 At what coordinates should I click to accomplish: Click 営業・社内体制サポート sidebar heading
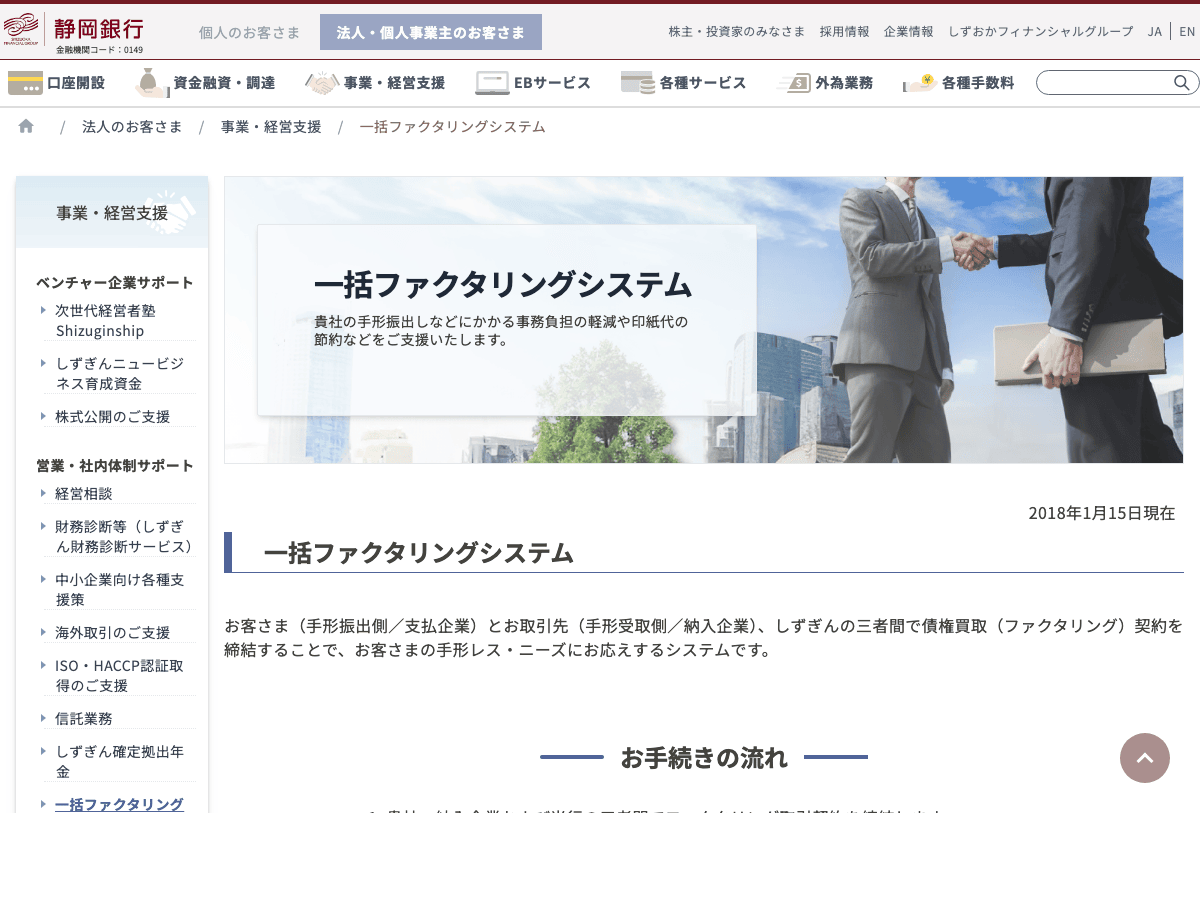tap(115, 465)
